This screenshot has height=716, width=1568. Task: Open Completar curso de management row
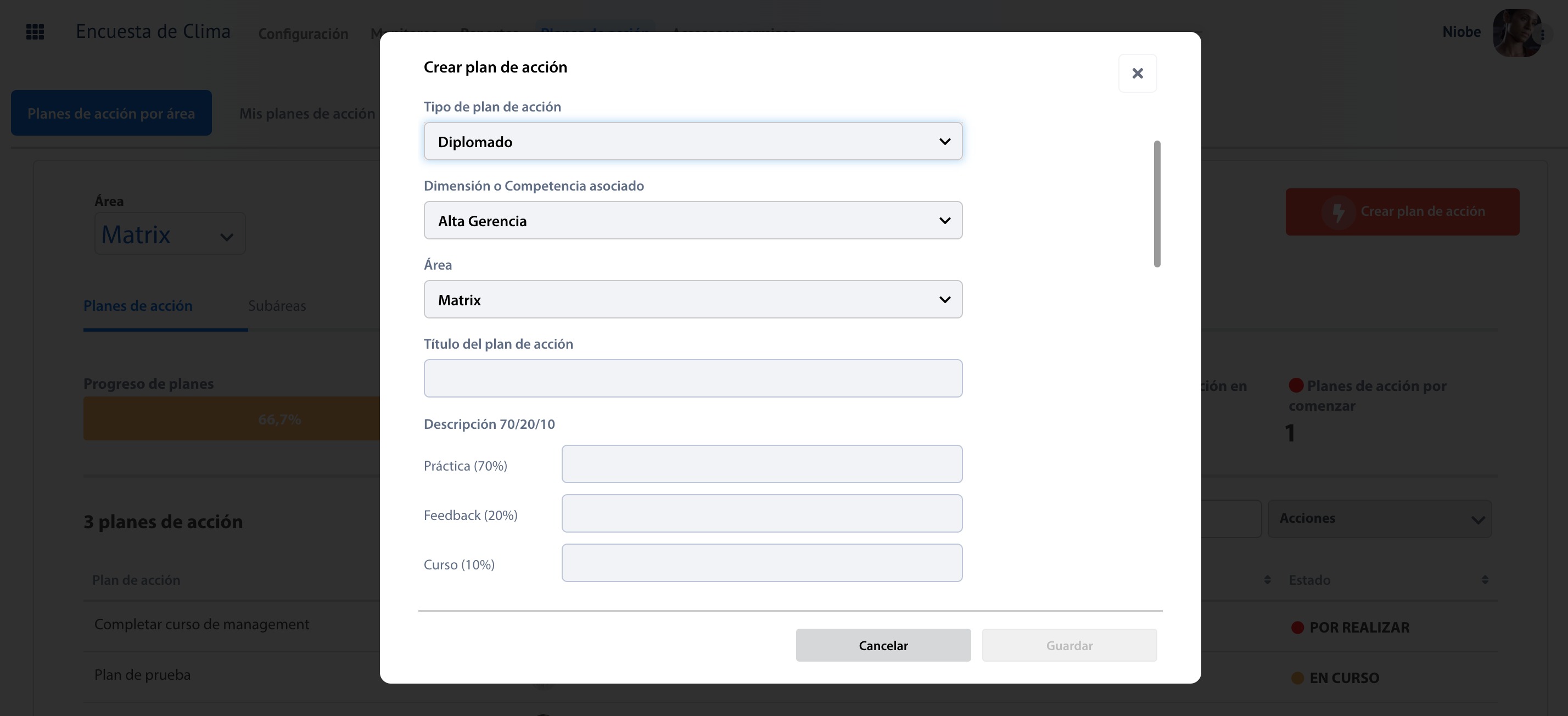201,624
